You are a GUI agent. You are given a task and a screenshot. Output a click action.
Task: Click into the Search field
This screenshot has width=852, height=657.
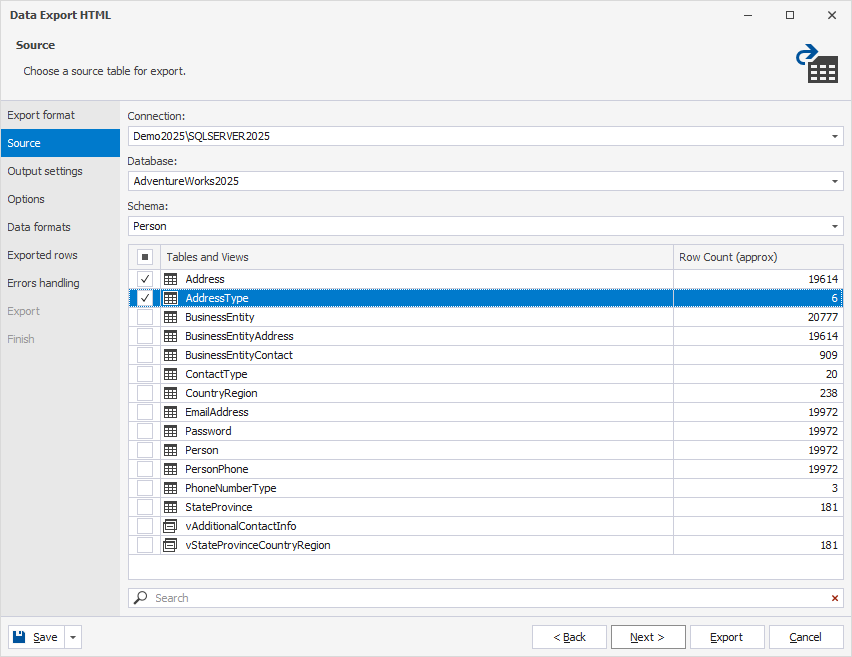(x=486, y=598)
